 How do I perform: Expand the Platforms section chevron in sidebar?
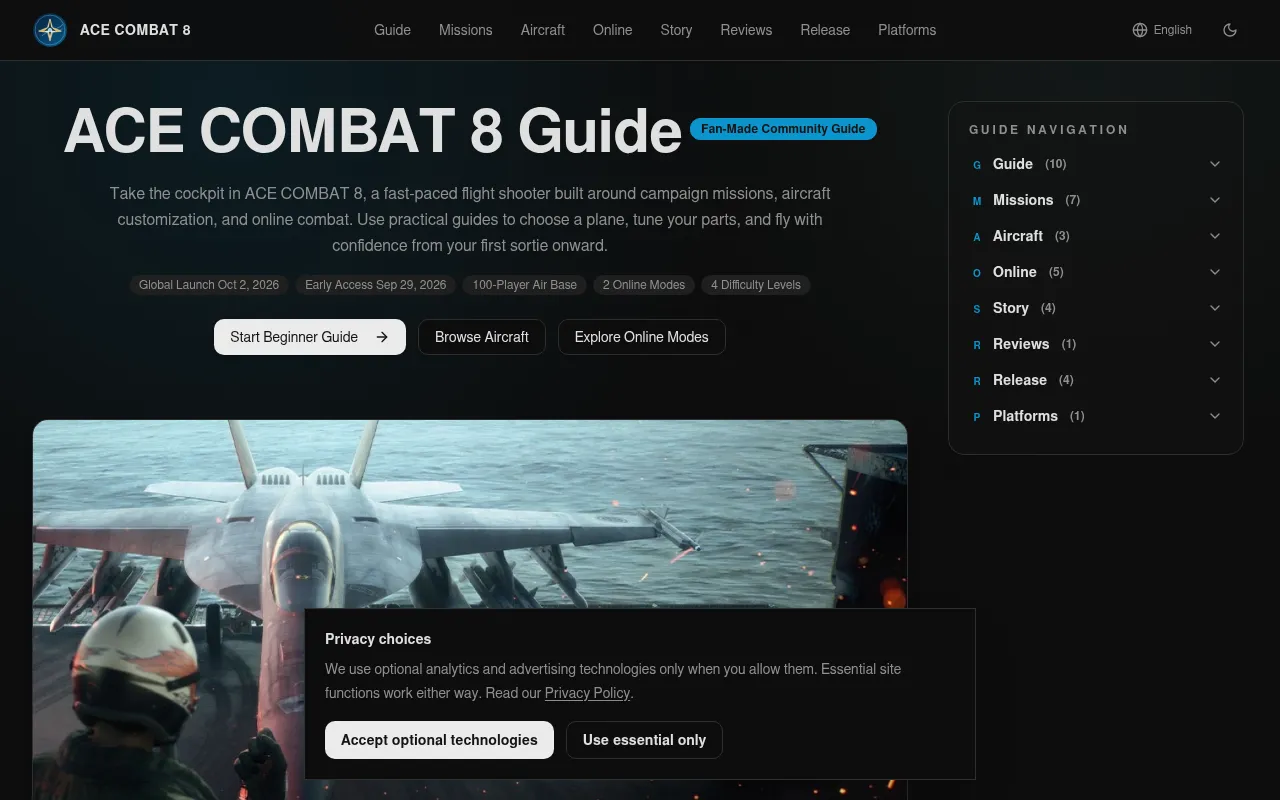click(1215, 416)
